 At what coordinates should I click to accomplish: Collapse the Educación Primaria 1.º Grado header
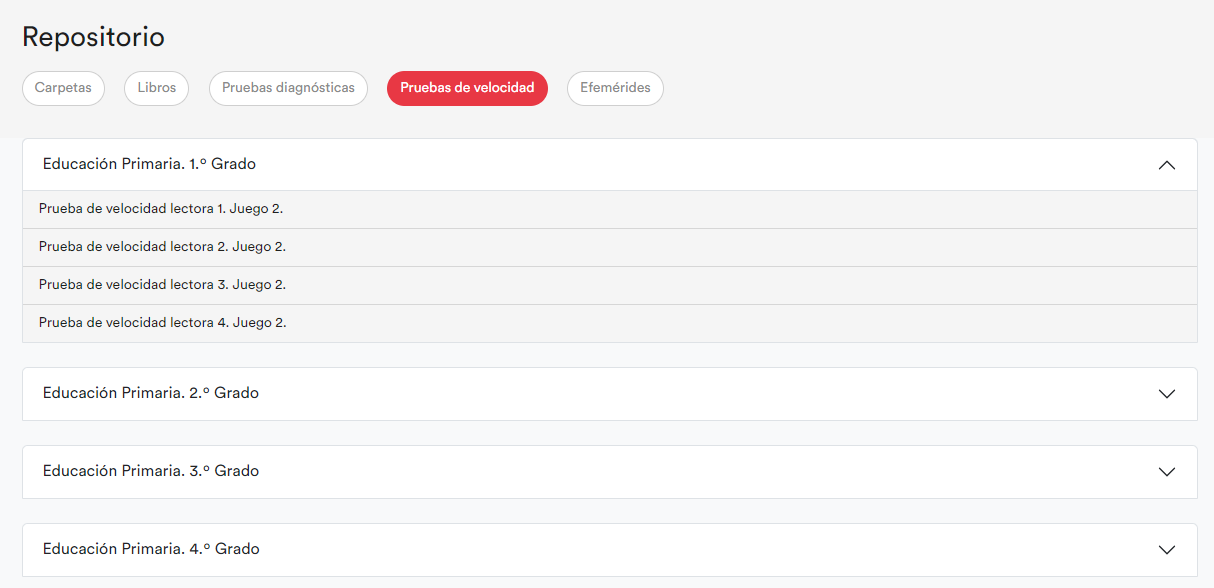pyautogui.click(x=149, y=164)
